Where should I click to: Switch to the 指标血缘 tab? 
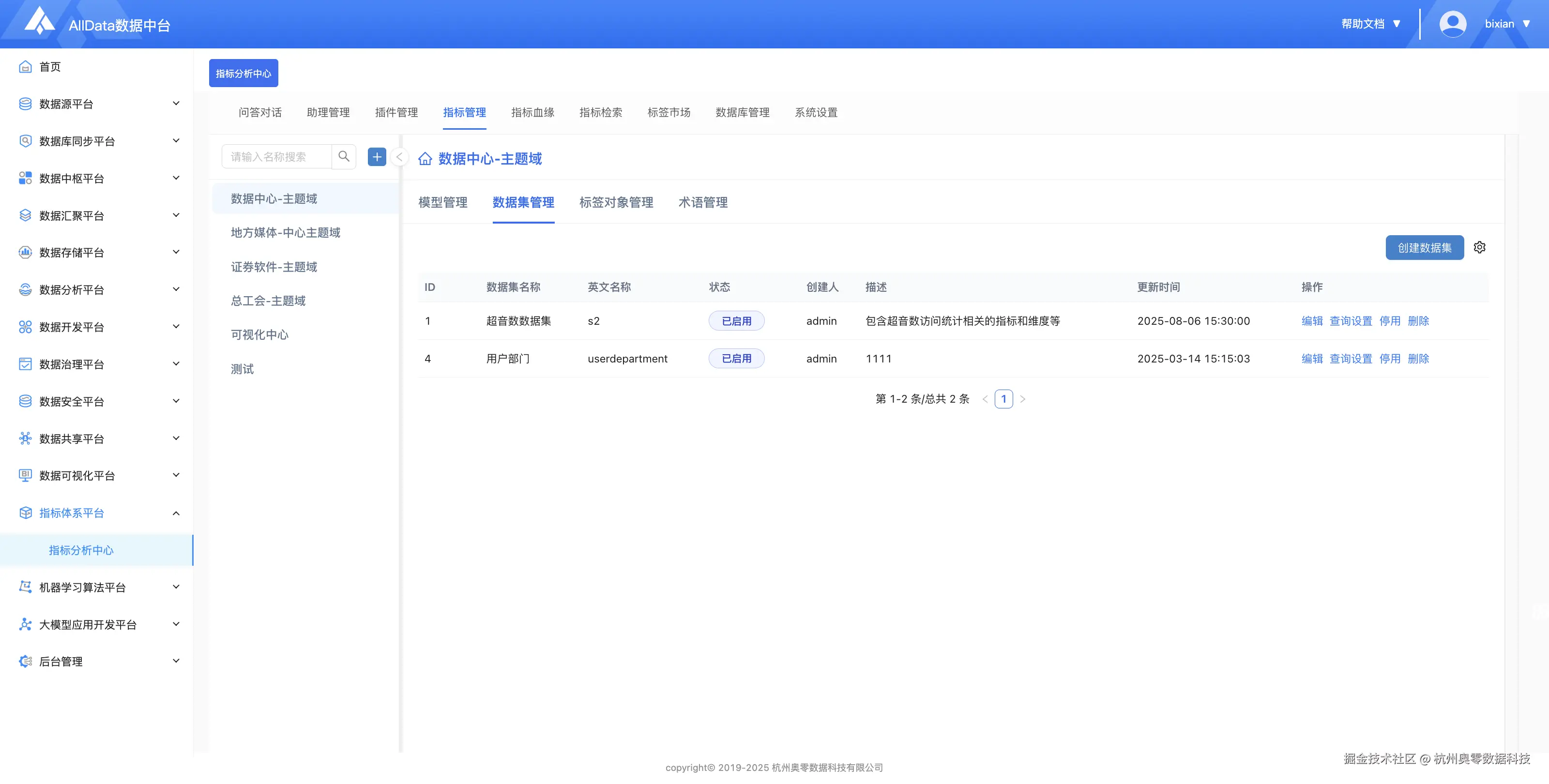click(532, 112)
